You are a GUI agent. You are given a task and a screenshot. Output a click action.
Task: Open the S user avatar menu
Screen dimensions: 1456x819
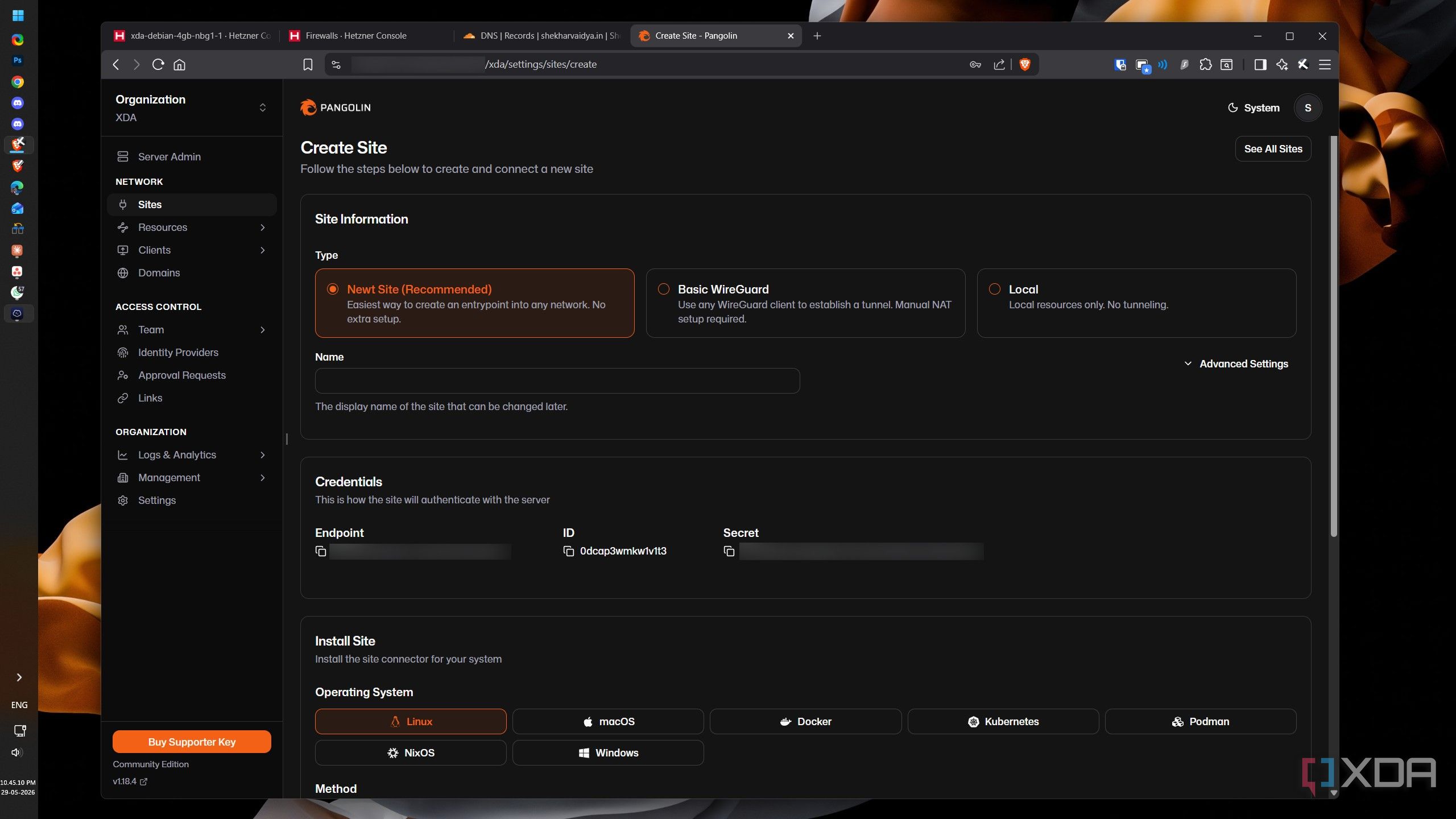pyautogui.click(x=1308, y=107)
